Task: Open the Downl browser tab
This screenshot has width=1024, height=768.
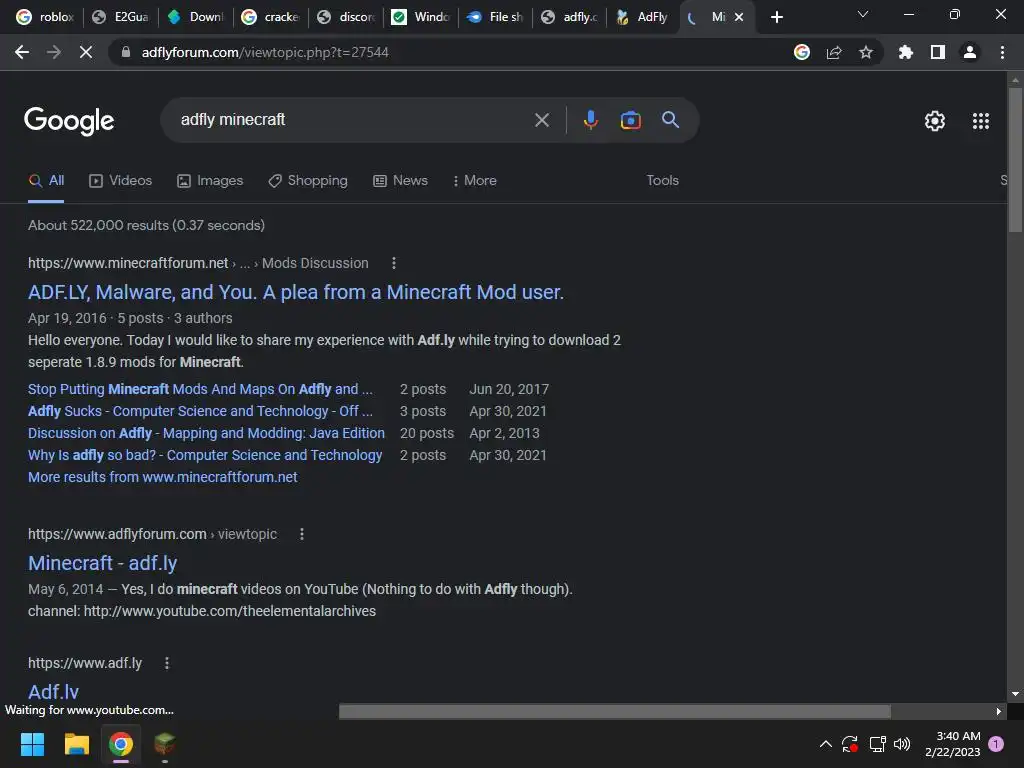Action: coord(195,17)
